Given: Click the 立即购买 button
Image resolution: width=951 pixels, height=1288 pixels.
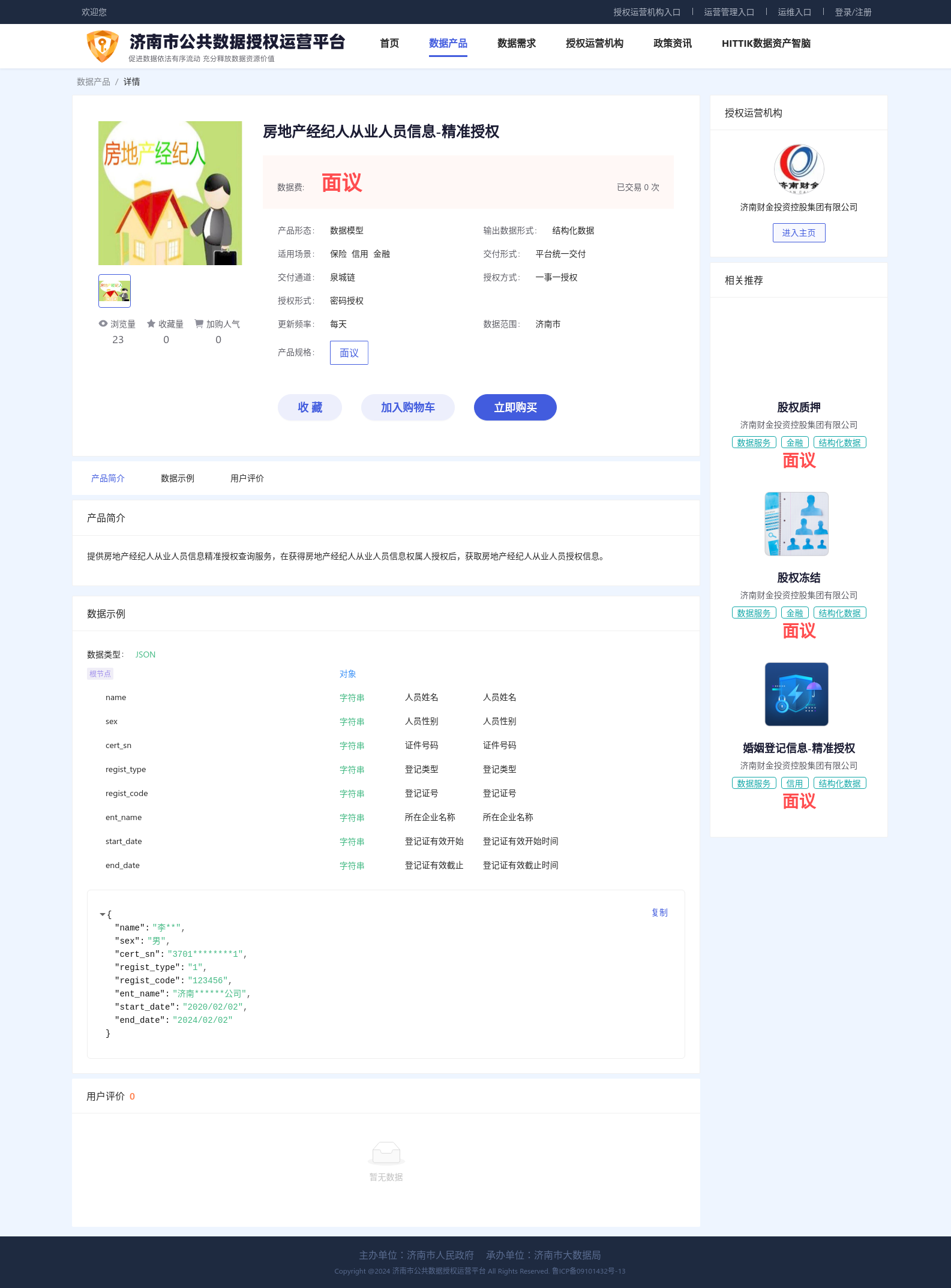Looking at the screenshot, I should [x=515, y=407].
